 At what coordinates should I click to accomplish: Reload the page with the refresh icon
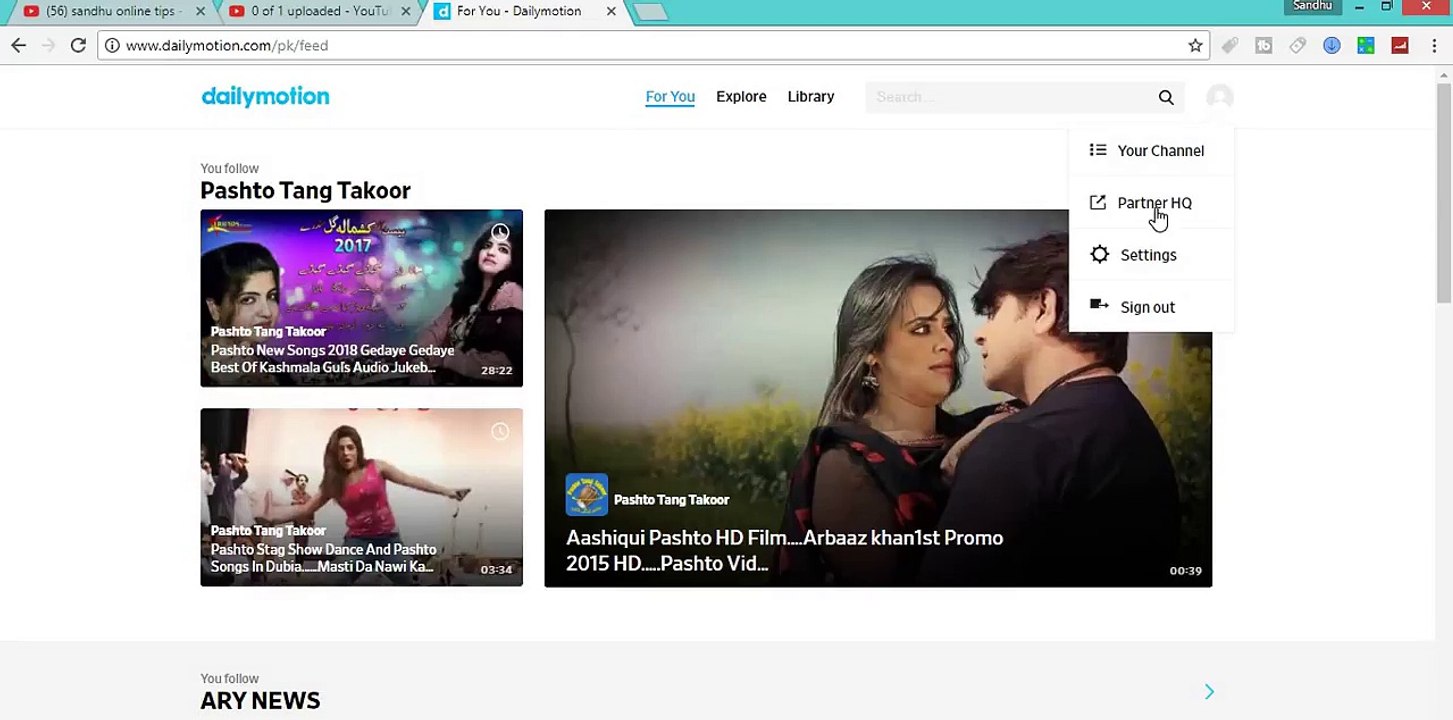78,45
